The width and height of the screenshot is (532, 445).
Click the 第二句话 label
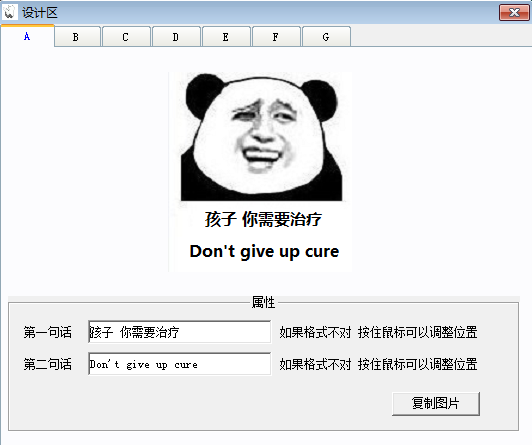(x=48, y=364)
